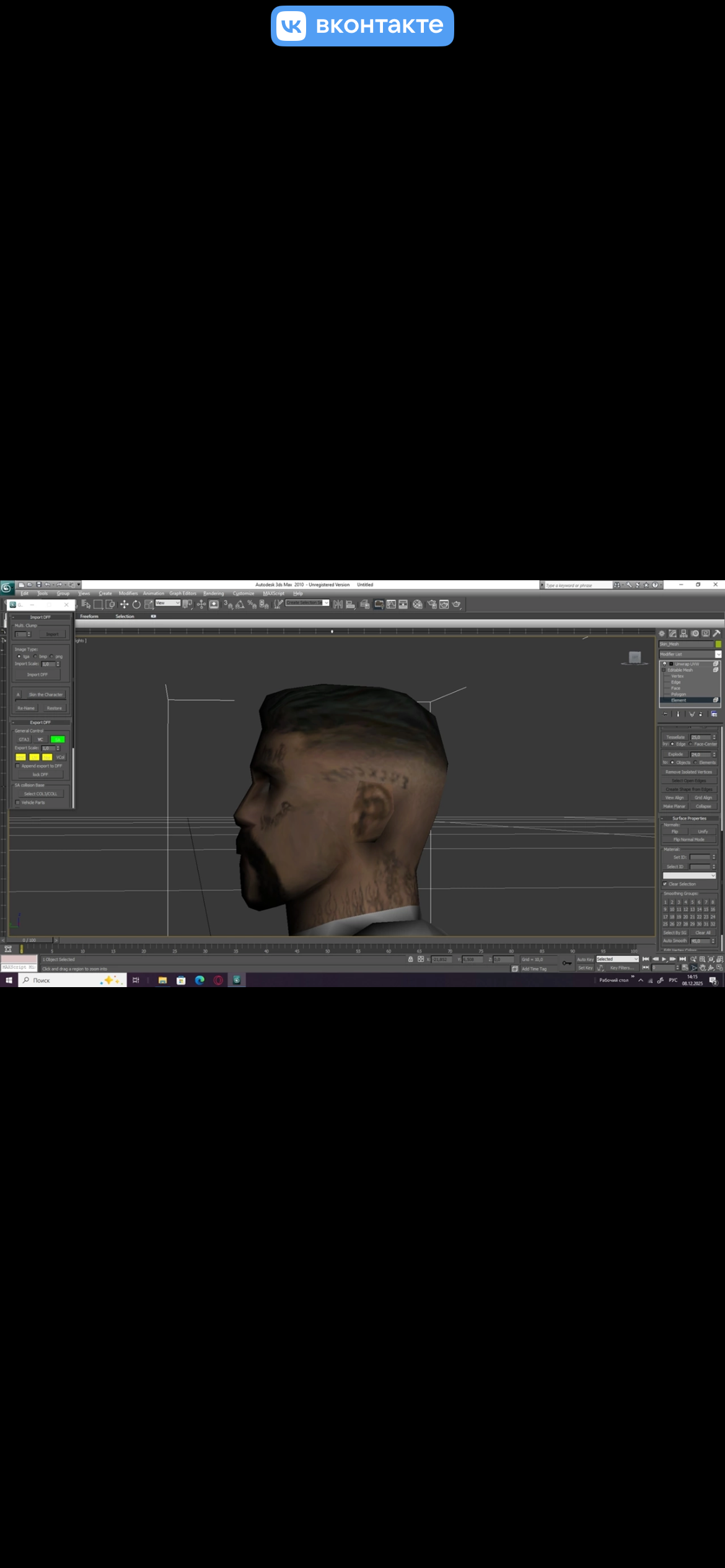The height and width of the screenshot is (1568, 725).
Task: Enable Append export to DFF checkbox
Action: 18,766
